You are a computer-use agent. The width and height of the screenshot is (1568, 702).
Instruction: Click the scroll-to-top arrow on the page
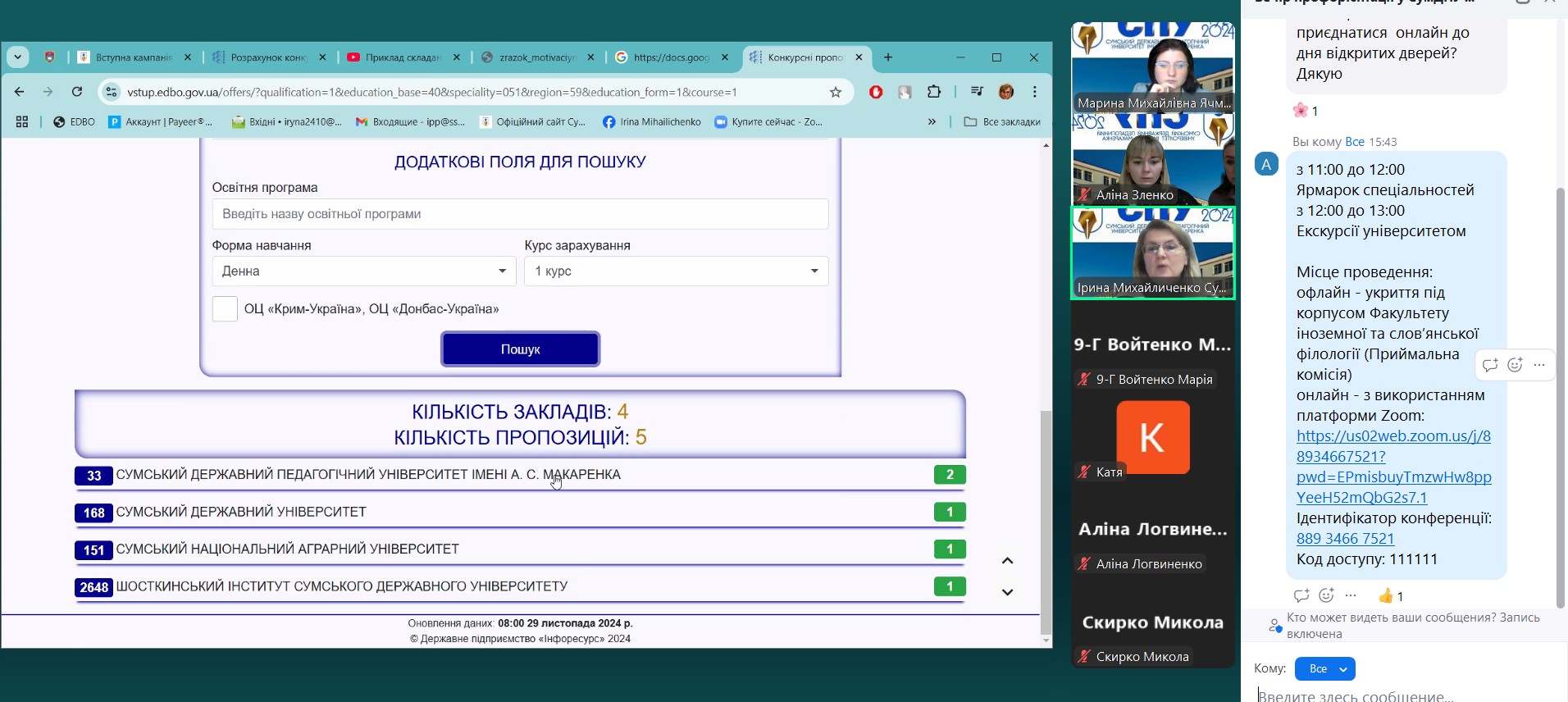1008,561
